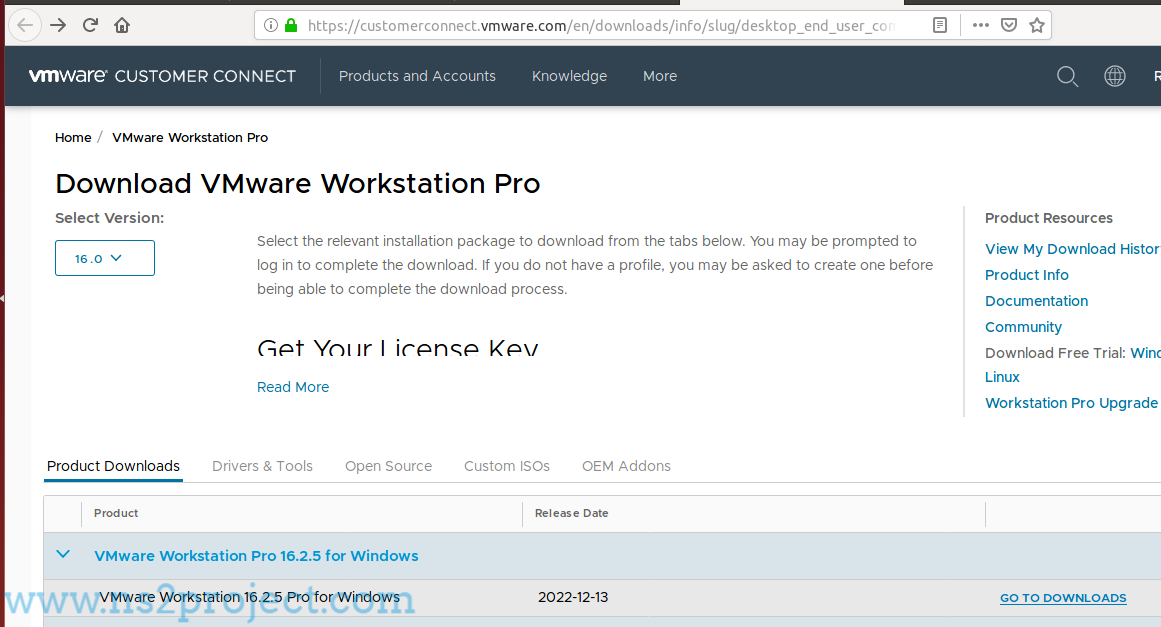1161x627 pixels.
Task: Click the Get Your License Key heading
Action: coord(398,346)
